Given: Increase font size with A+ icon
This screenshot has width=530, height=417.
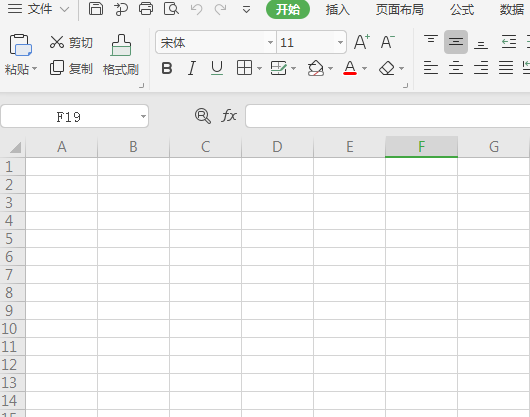Looking at the screenshot, I should (x=362, y=42).
